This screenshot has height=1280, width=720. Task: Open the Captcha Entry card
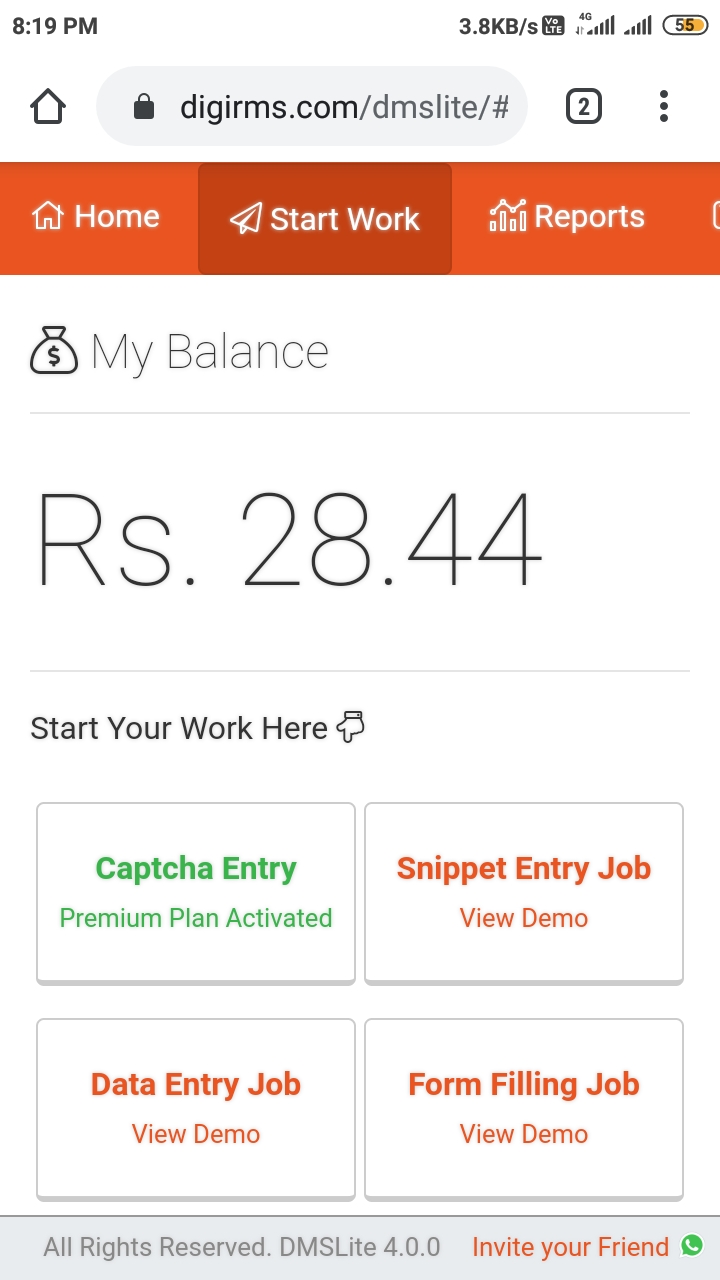click(x=196, y=892)
